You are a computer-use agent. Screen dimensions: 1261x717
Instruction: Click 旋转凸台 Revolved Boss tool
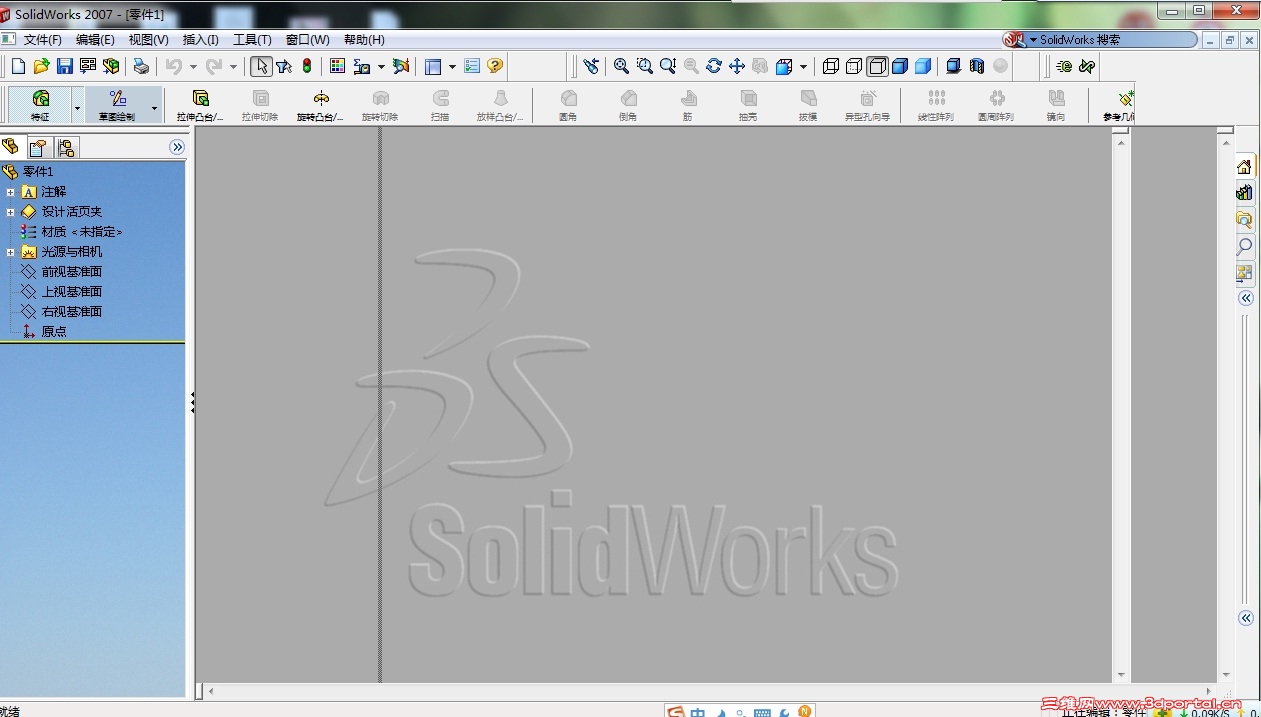click(320, 104)
